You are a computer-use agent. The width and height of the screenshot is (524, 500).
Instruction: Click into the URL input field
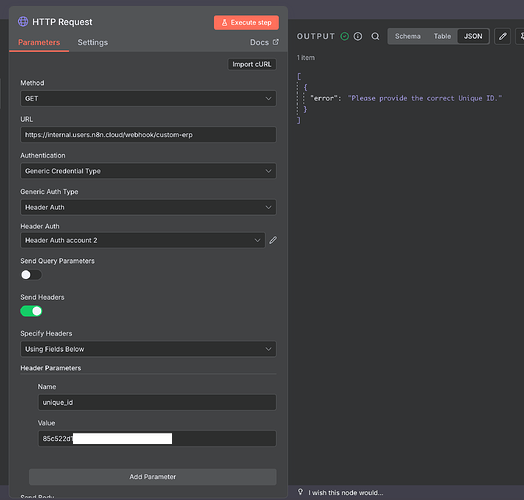[x=148, y=135]
